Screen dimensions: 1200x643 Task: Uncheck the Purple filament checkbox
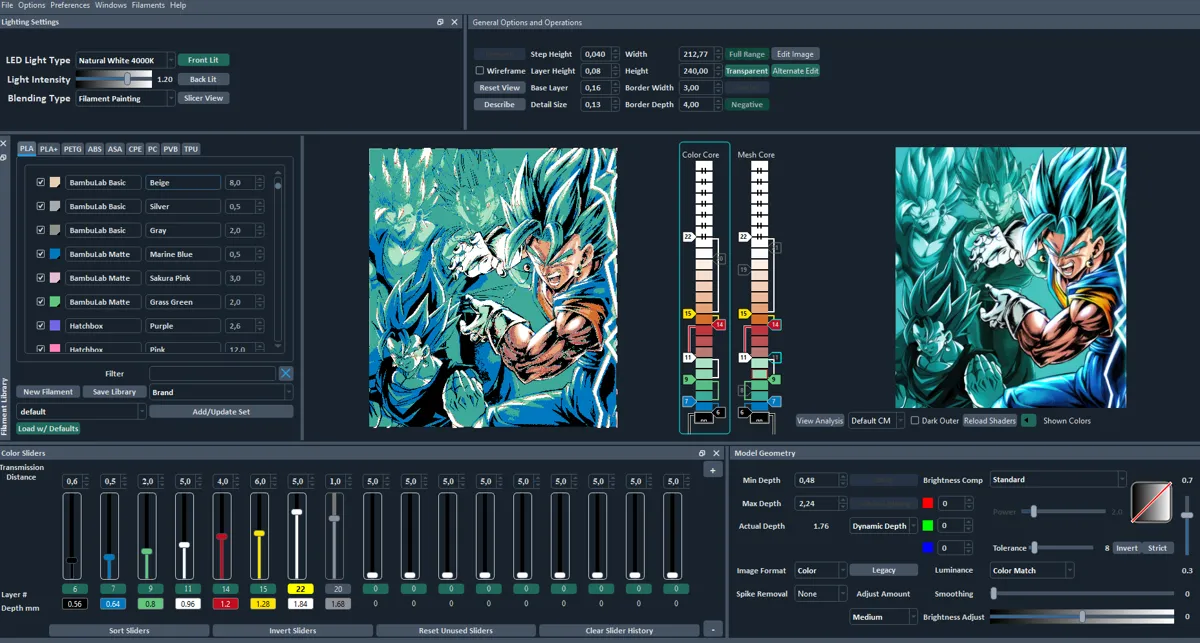pos(41,325)
